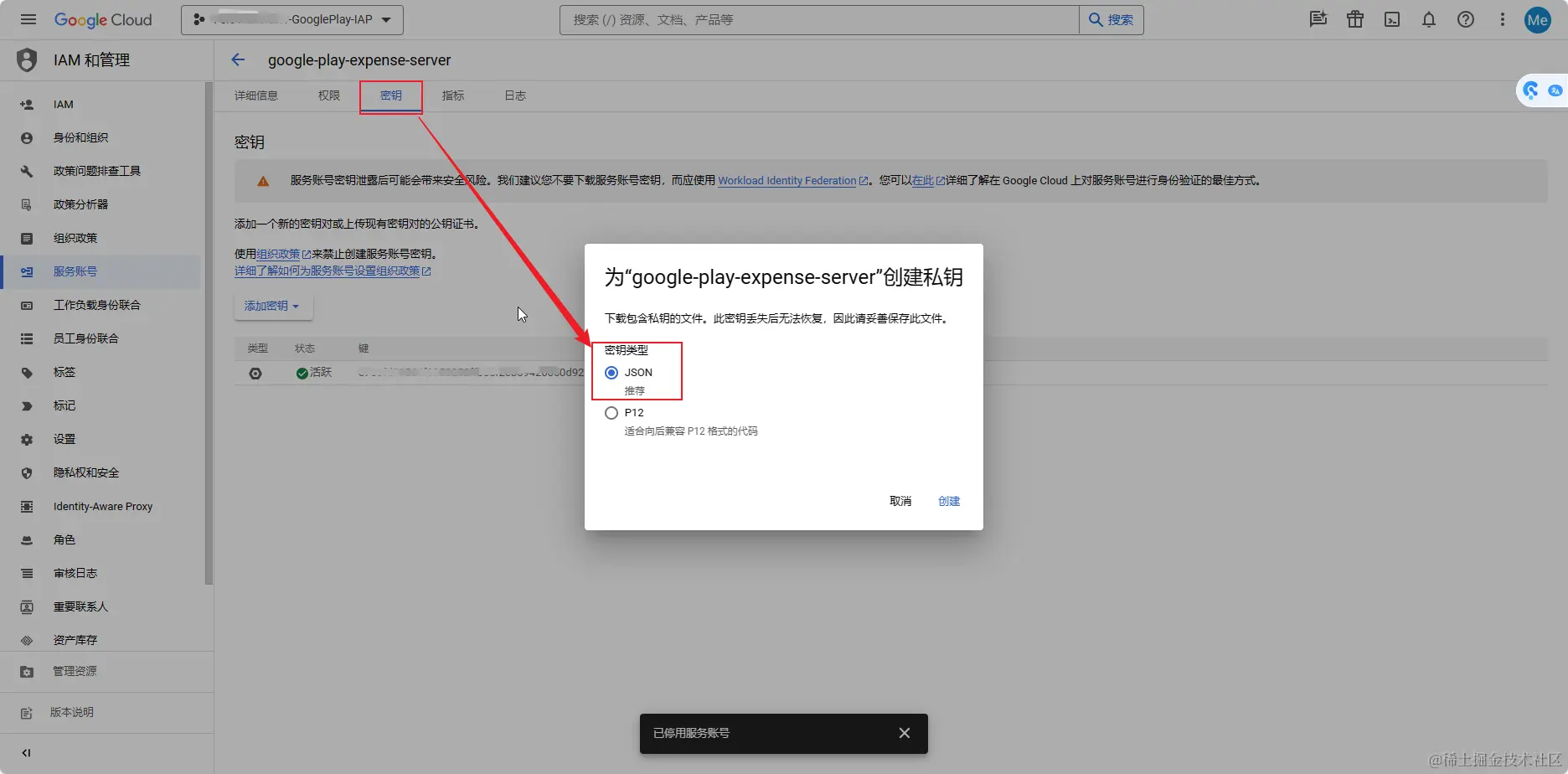Screen dimensions: 1568x774
Task: Open the Gemini chat panel icon
Action: click(1318, 19)
